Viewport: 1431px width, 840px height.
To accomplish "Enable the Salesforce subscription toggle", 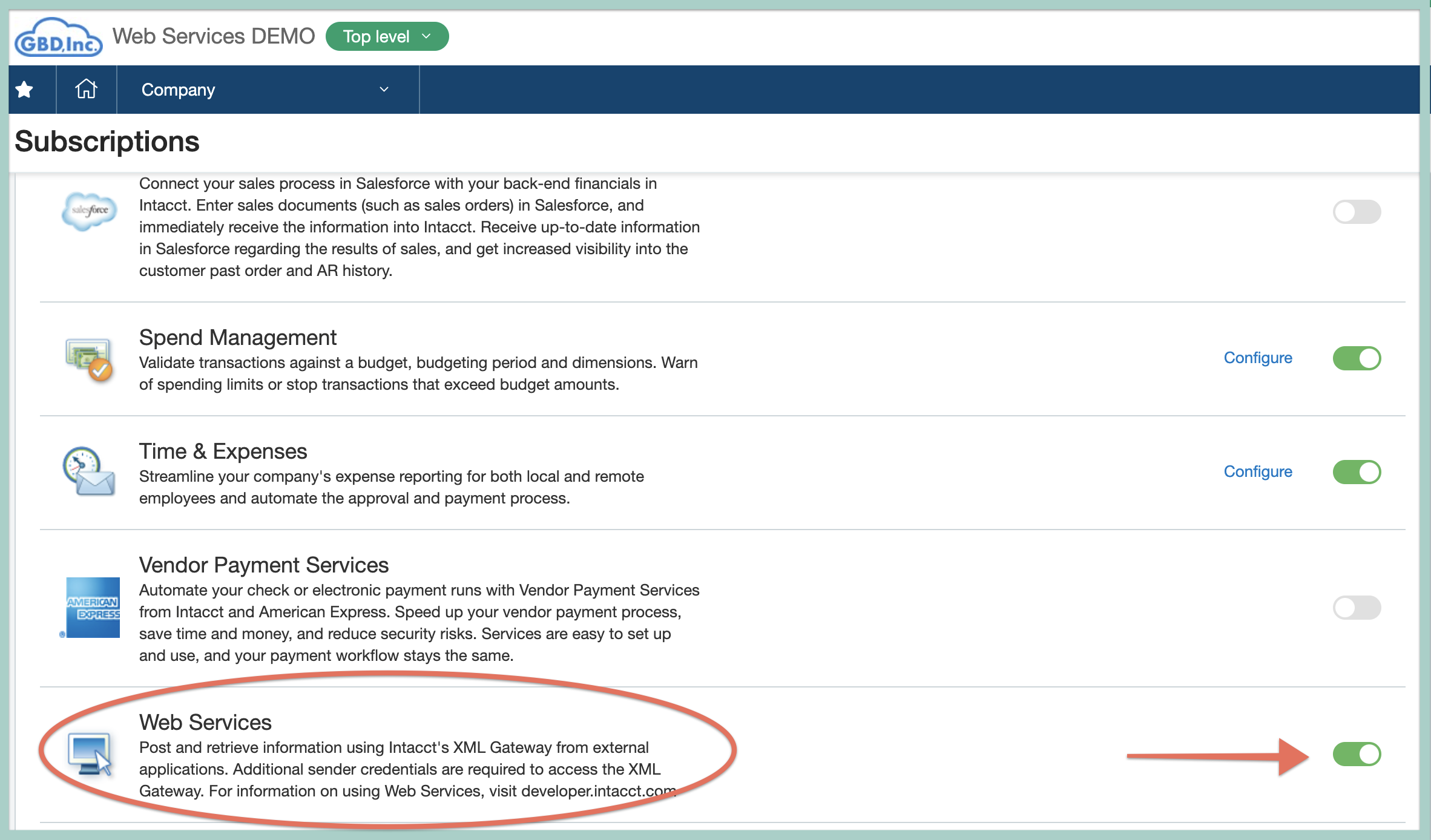I will (x=1357, y=212).
